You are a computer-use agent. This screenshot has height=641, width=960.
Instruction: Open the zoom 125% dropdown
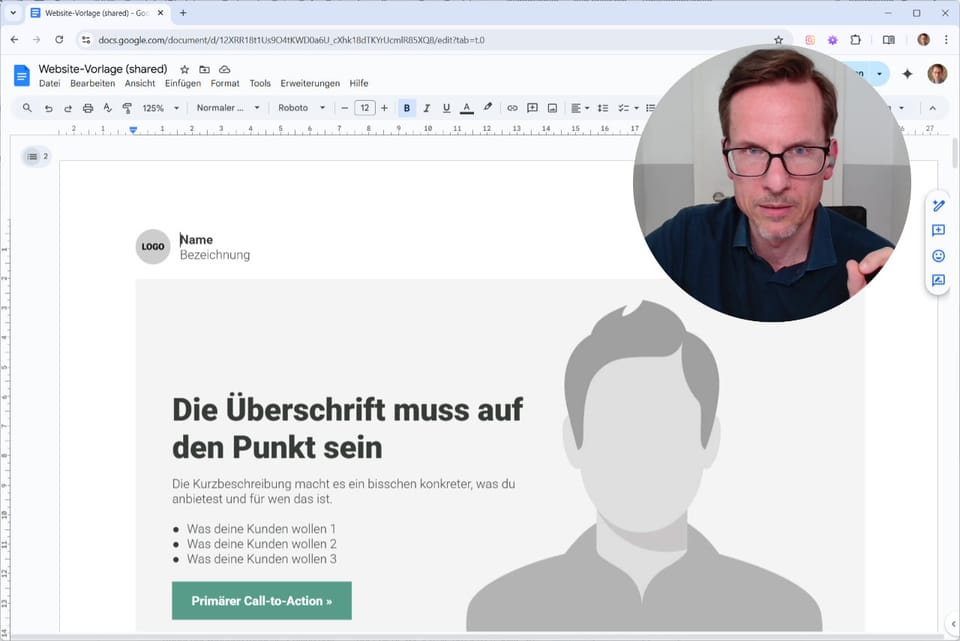point(161,108)
